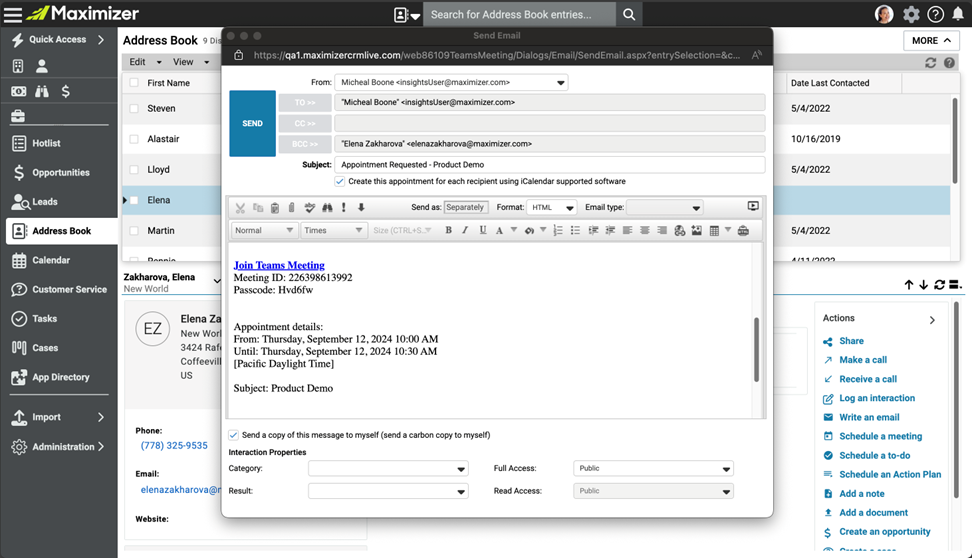The width and height of the screenshot is (972, 558).
Task: Run spell check icon
Action: 309,208
